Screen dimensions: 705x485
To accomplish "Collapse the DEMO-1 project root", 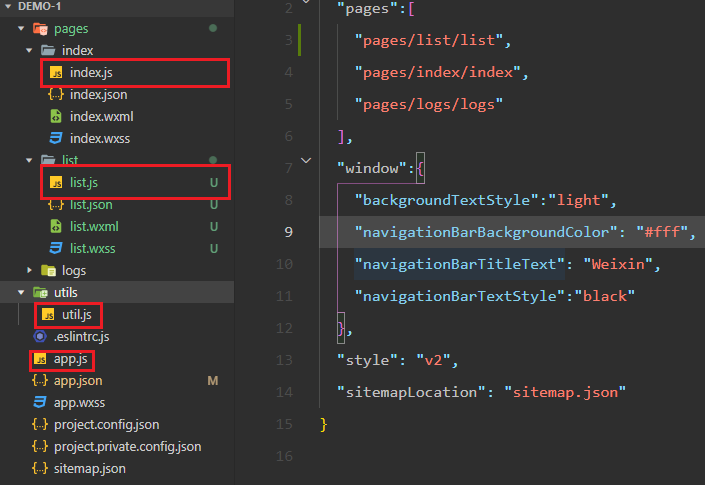I will pos(8,7).
